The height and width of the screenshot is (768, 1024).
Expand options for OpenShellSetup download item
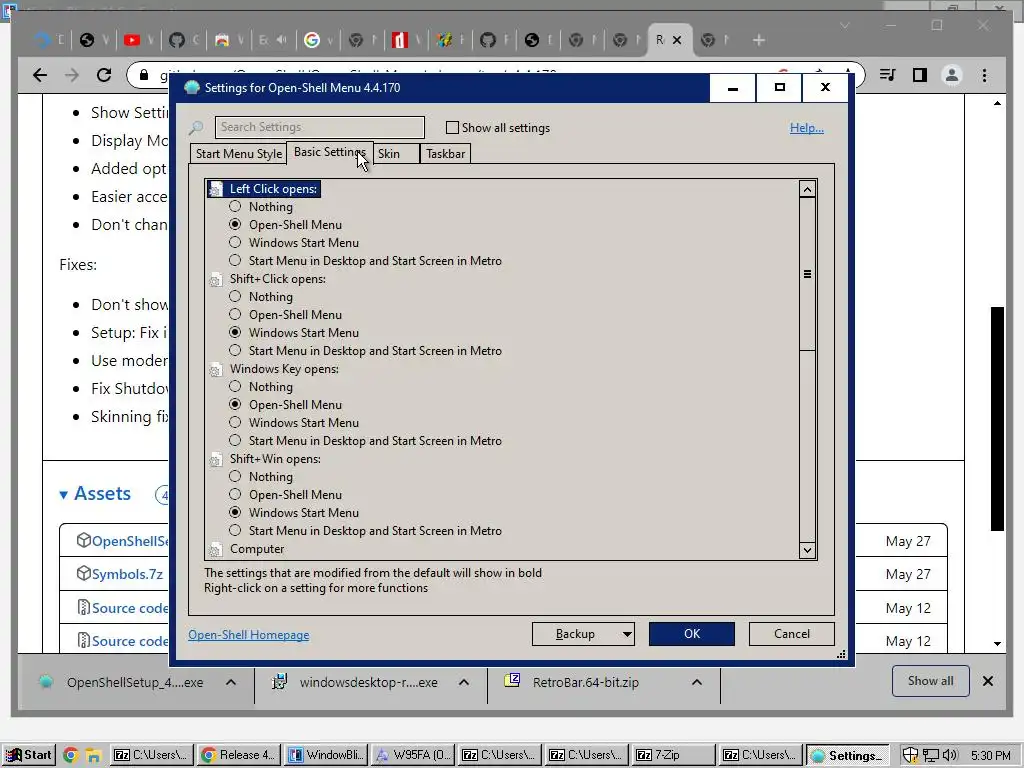pyautogui.click(x=231, y=682)
